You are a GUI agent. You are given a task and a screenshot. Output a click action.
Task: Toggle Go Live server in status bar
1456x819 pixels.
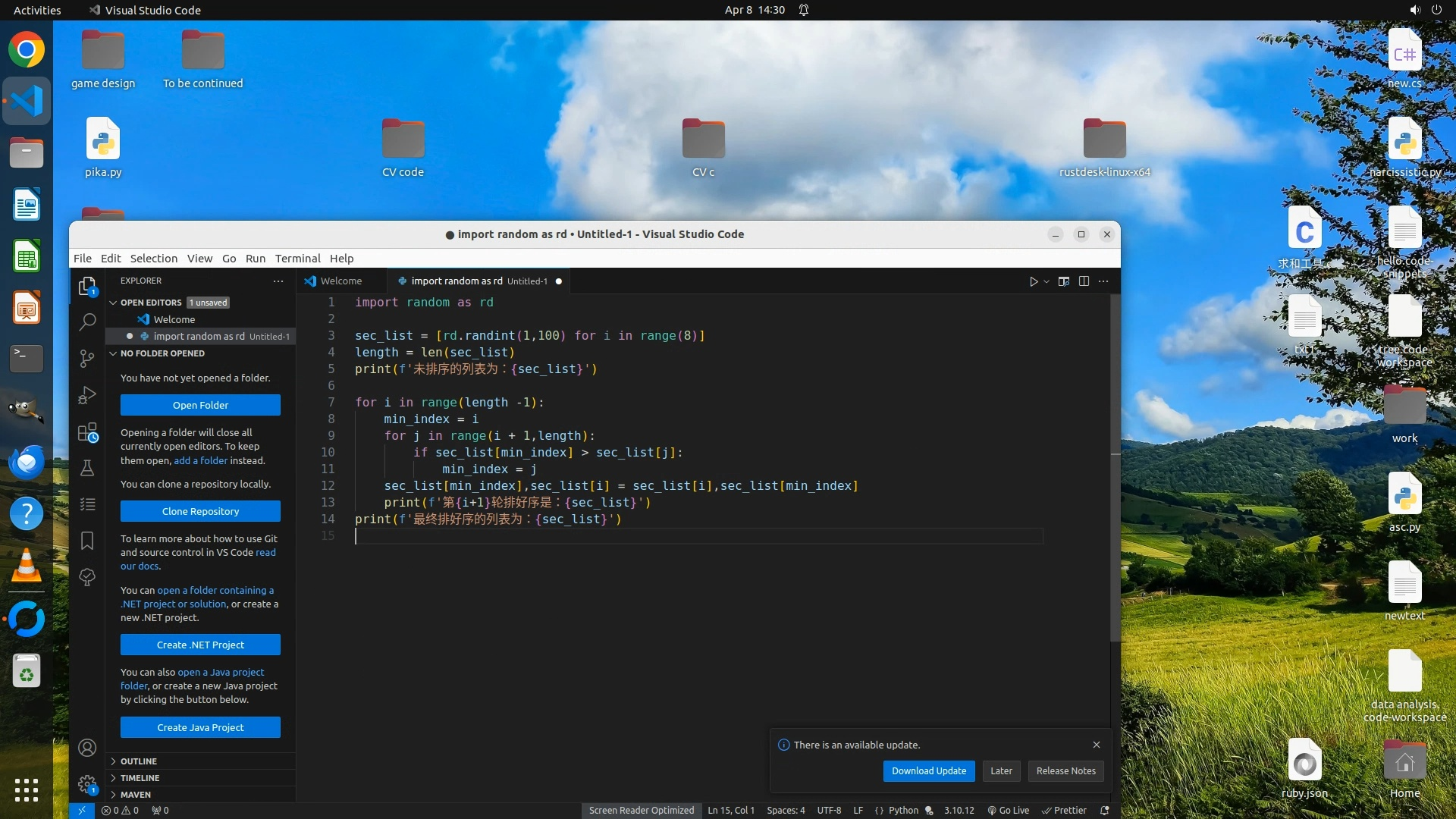click(x=1008, y=810)
